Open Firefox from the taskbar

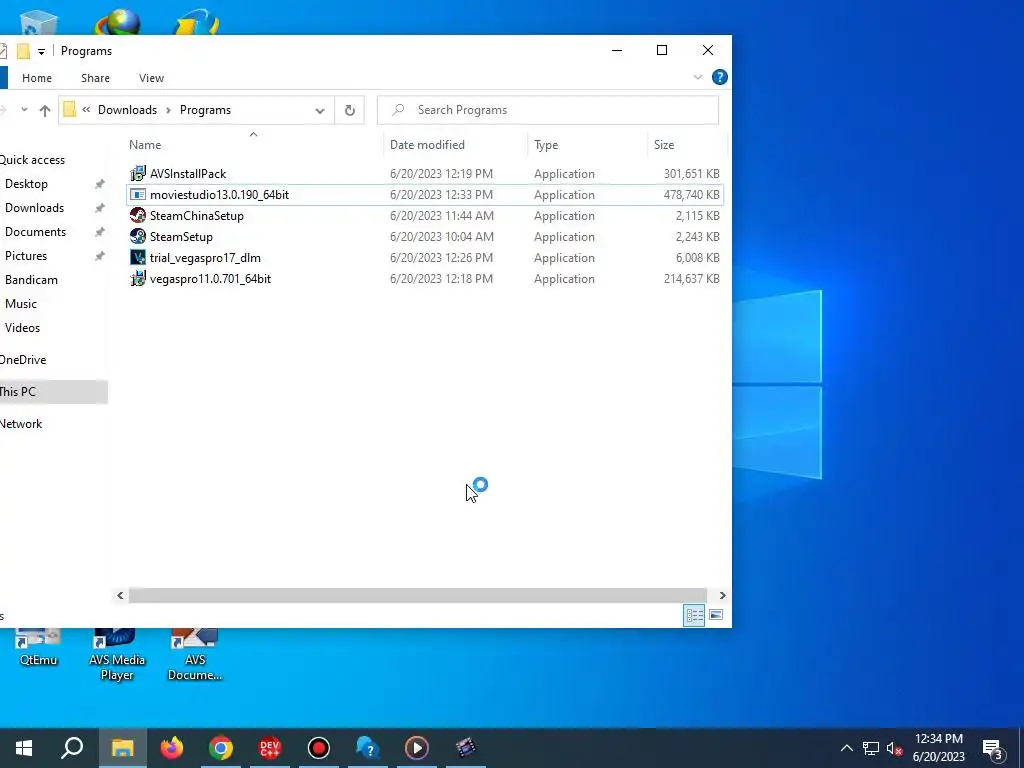[x=172, y=748]
